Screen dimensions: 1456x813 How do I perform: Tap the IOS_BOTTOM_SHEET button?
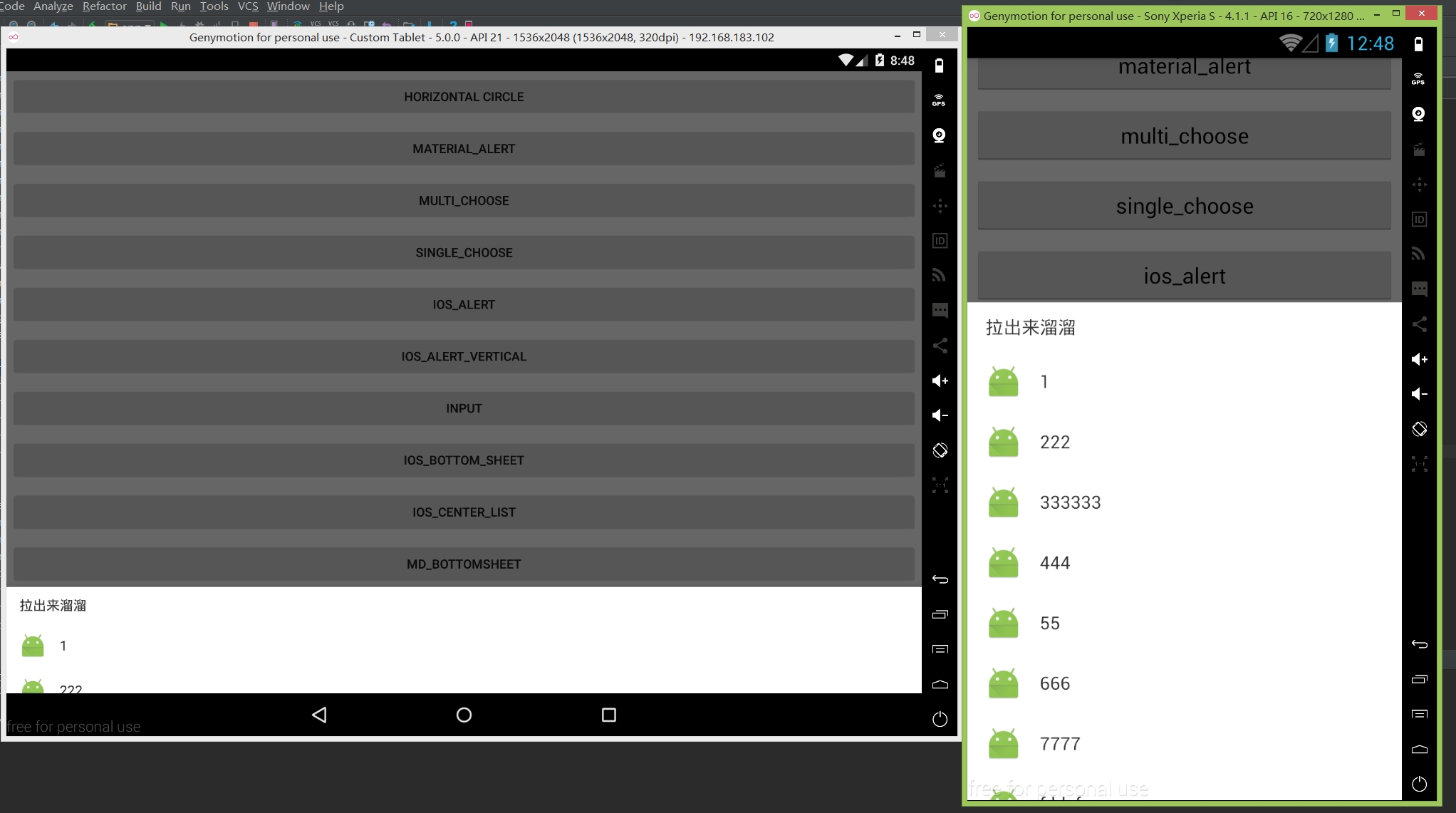(464, 460)
